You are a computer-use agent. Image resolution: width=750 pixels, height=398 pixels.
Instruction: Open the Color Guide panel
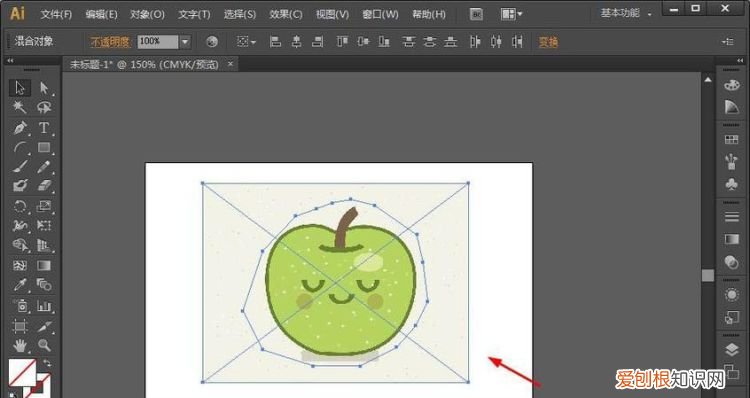731,107
